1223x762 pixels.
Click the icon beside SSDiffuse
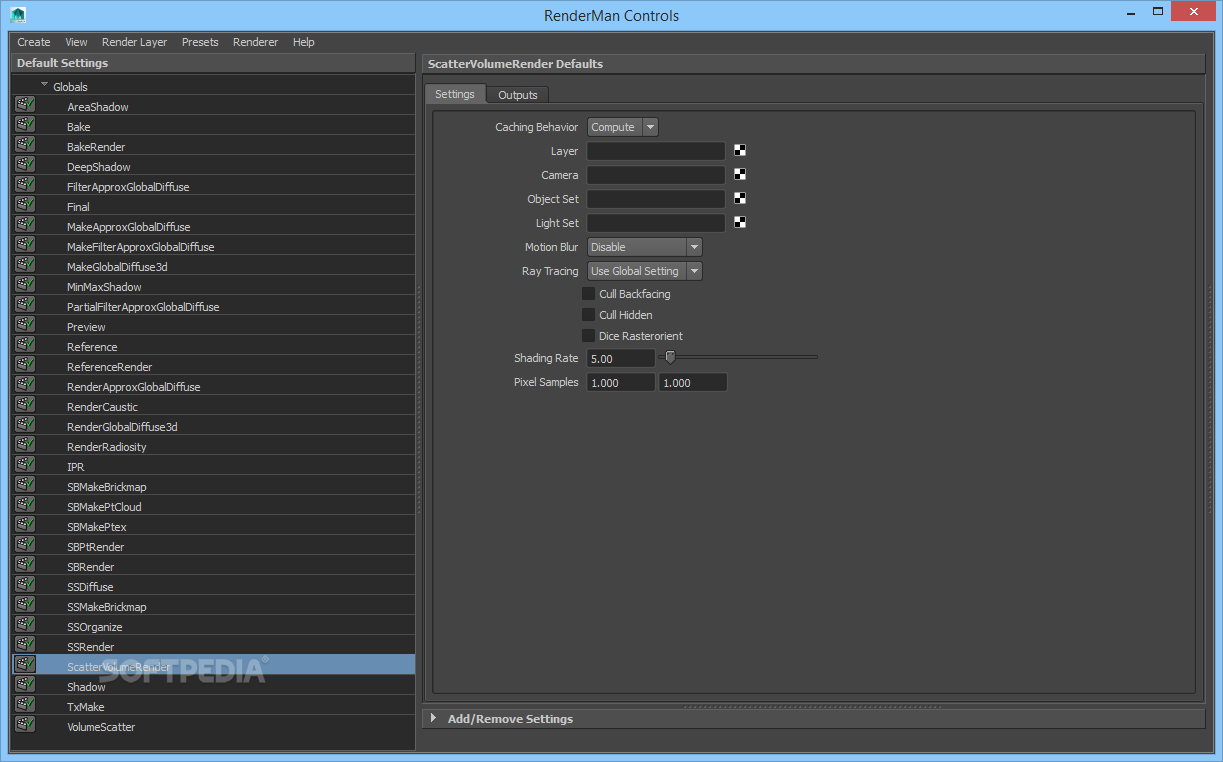25,584
